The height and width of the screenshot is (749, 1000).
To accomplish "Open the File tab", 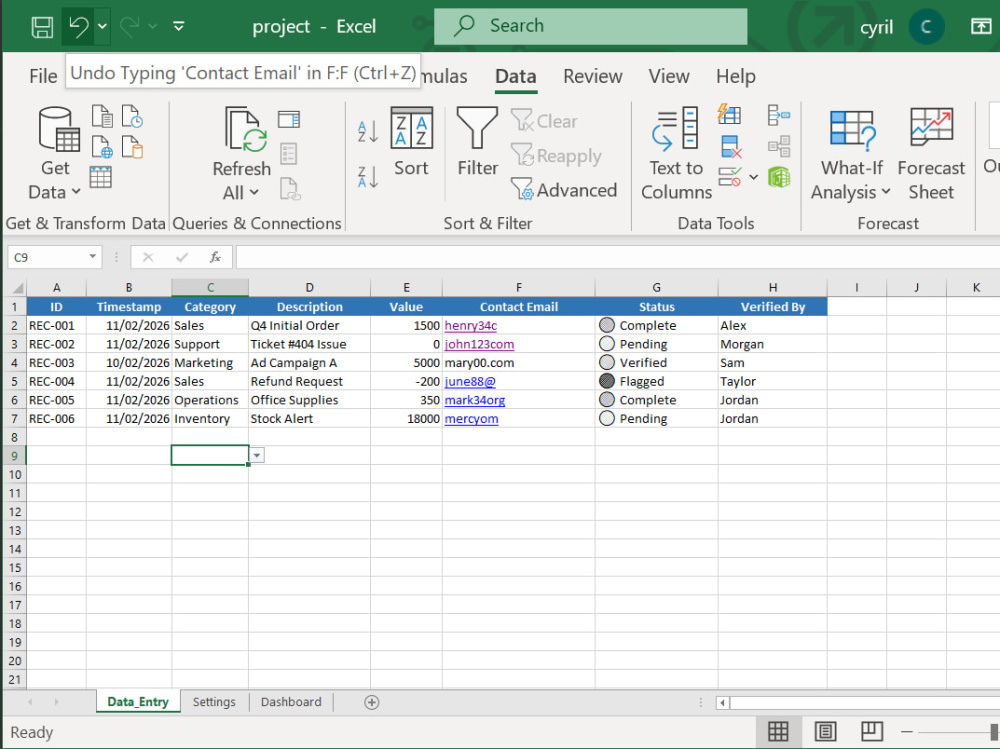I will pyautogui.click(x=43, y=77).
